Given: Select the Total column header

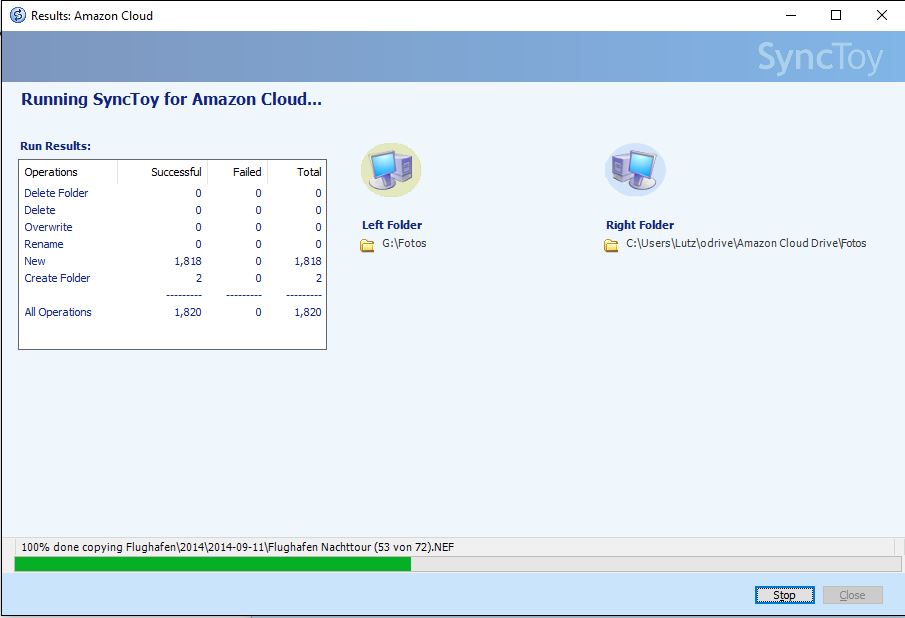Looking at the screenshot, I should [x=297, y=172].
